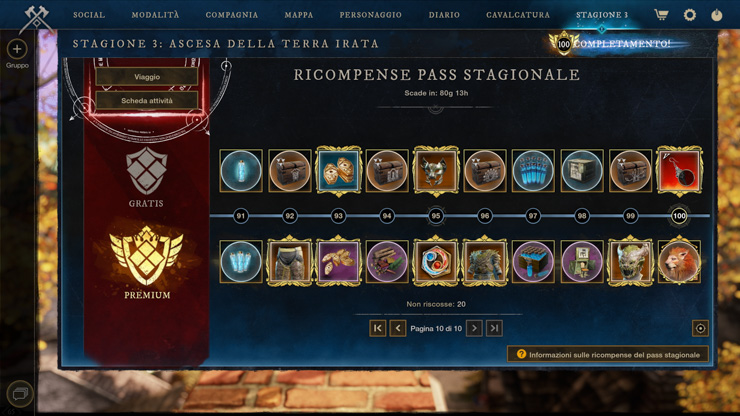The image size is (740, 416).
Task: Jump to the first rewards page
Action: coord(378,328)
